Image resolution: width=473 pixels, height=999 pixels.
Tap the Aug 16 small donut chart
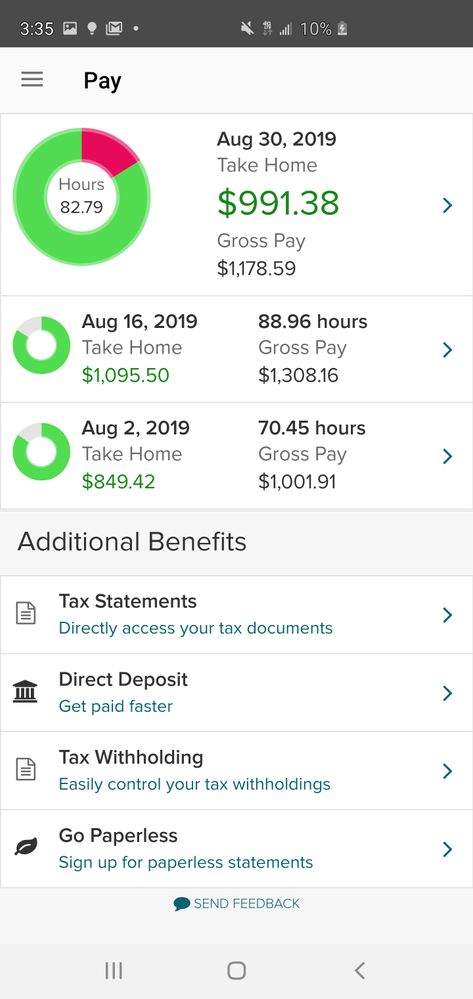click(x=41, y=345)
